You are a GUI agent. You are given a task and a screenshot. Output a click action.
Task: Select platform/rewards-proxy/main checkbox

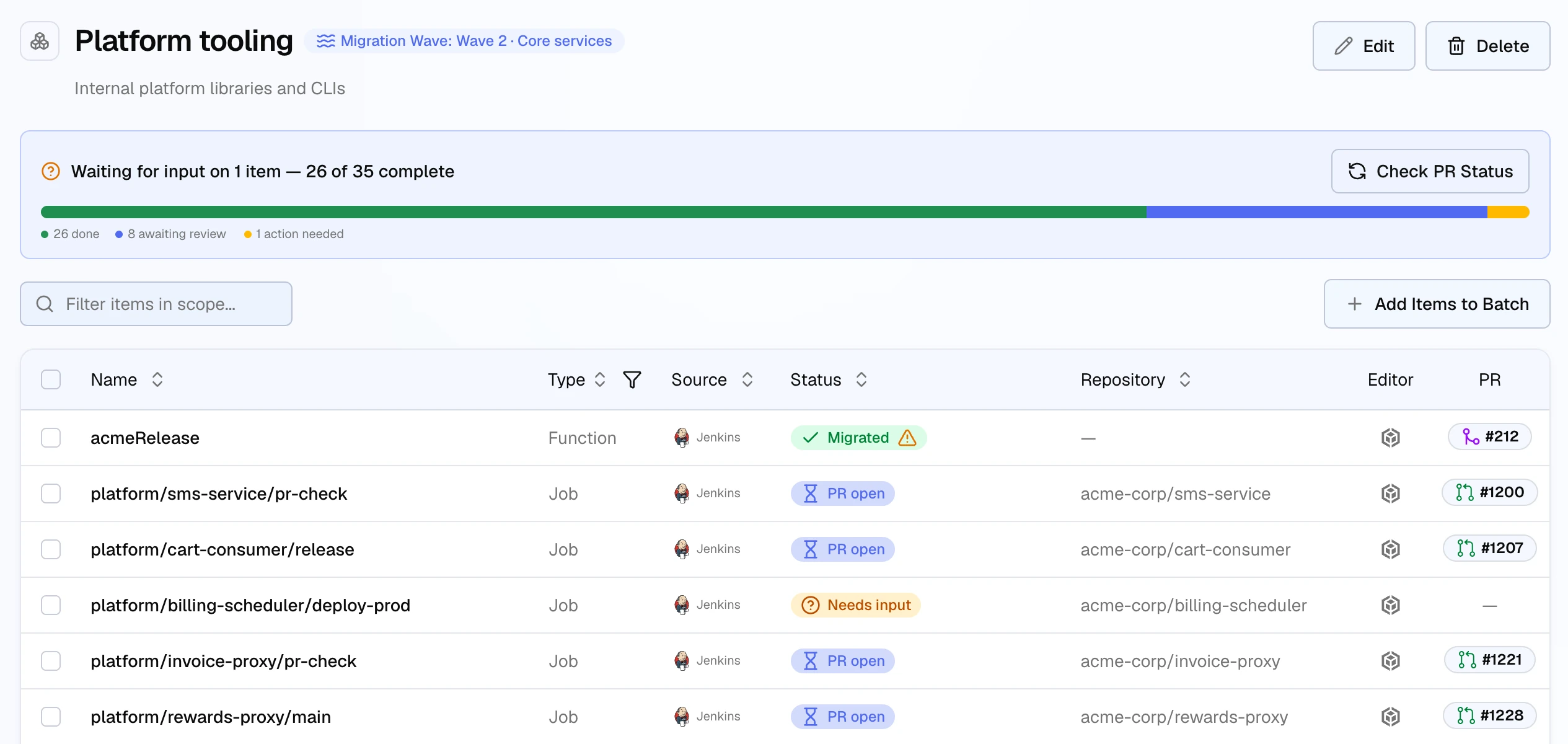click(x=51, y=717)
